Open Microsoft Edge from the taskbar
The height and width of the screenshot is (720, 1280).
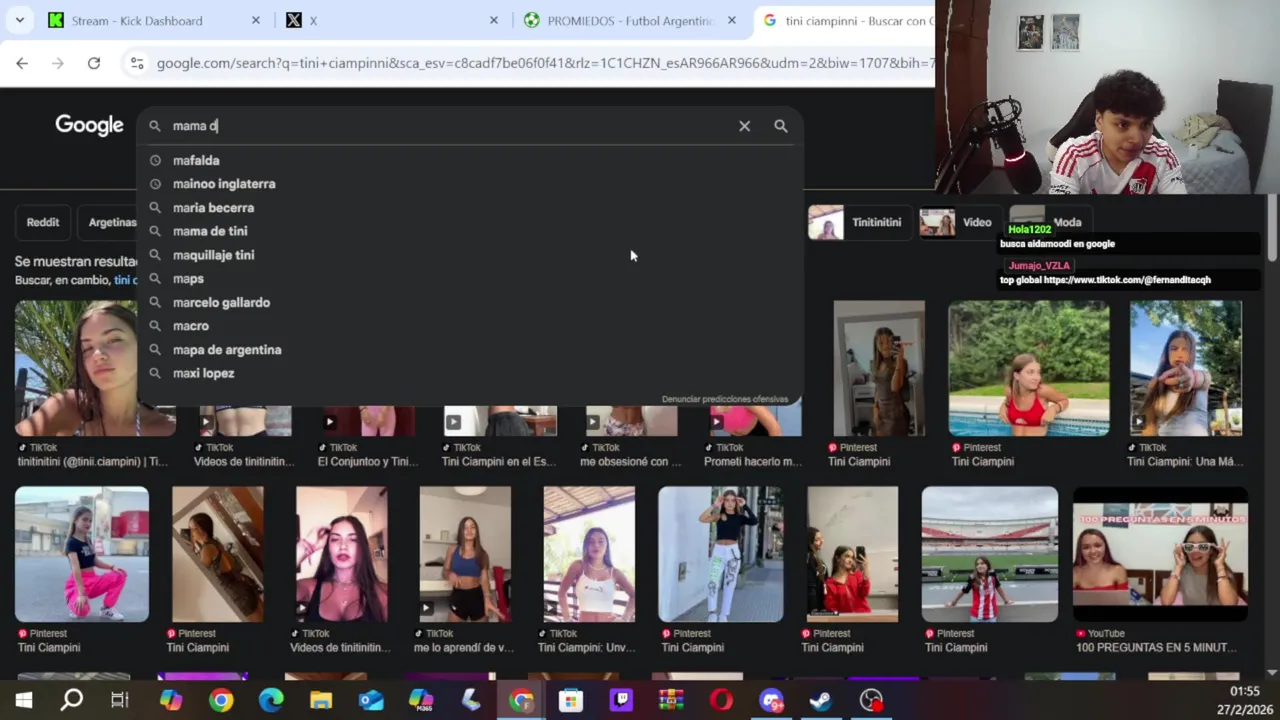click(x=271, y=701)
